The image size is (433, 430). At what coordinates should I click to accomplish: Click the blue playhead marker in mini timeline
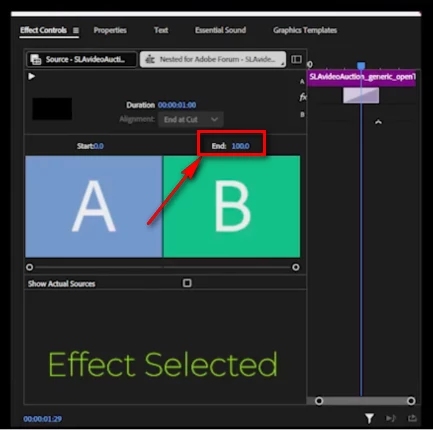[361, 65]
